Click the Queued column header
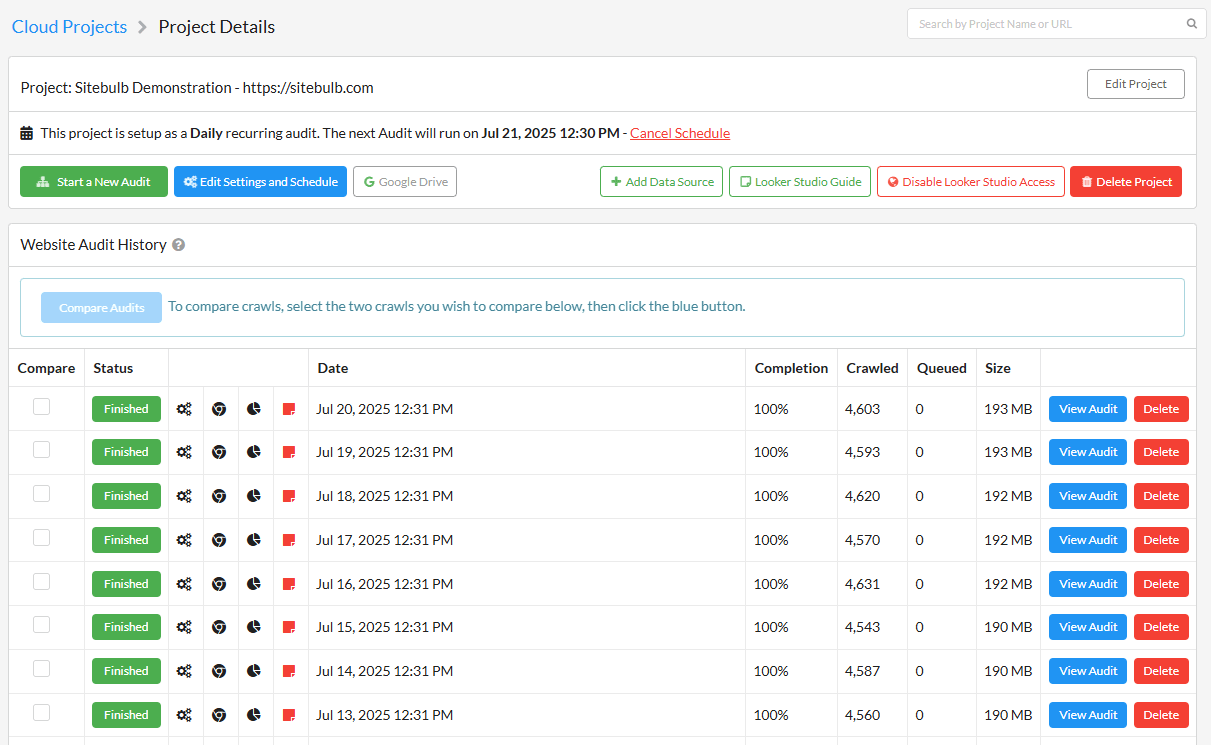The height and width of the screenshot is (745, 1211). coord(941,368)
